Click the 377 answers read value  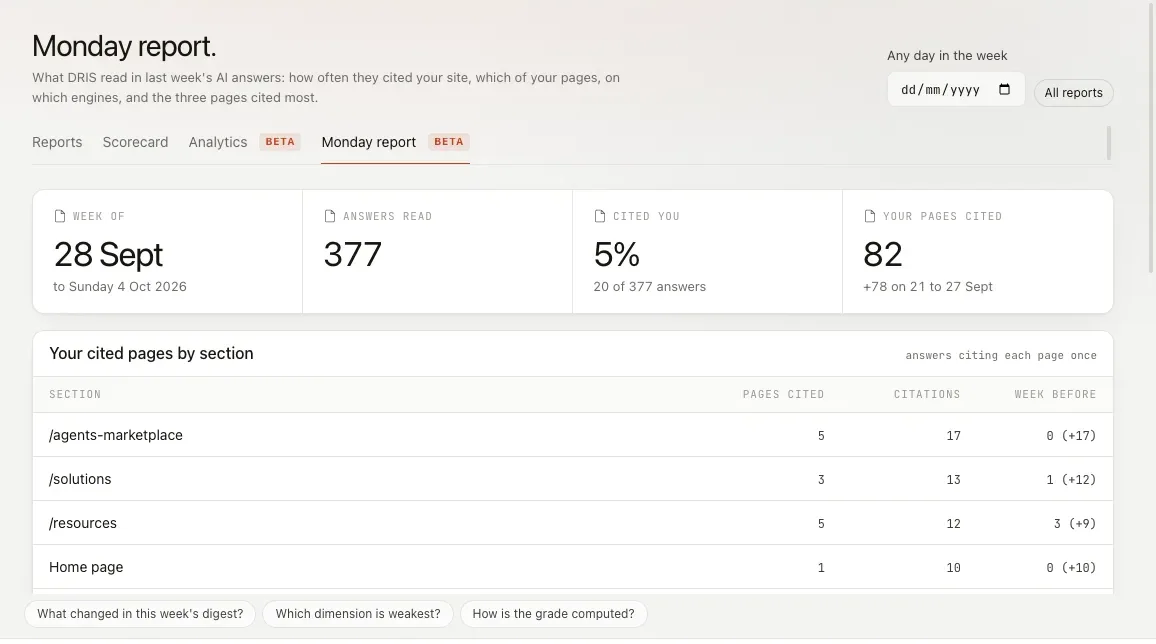[x=352, y=255]
